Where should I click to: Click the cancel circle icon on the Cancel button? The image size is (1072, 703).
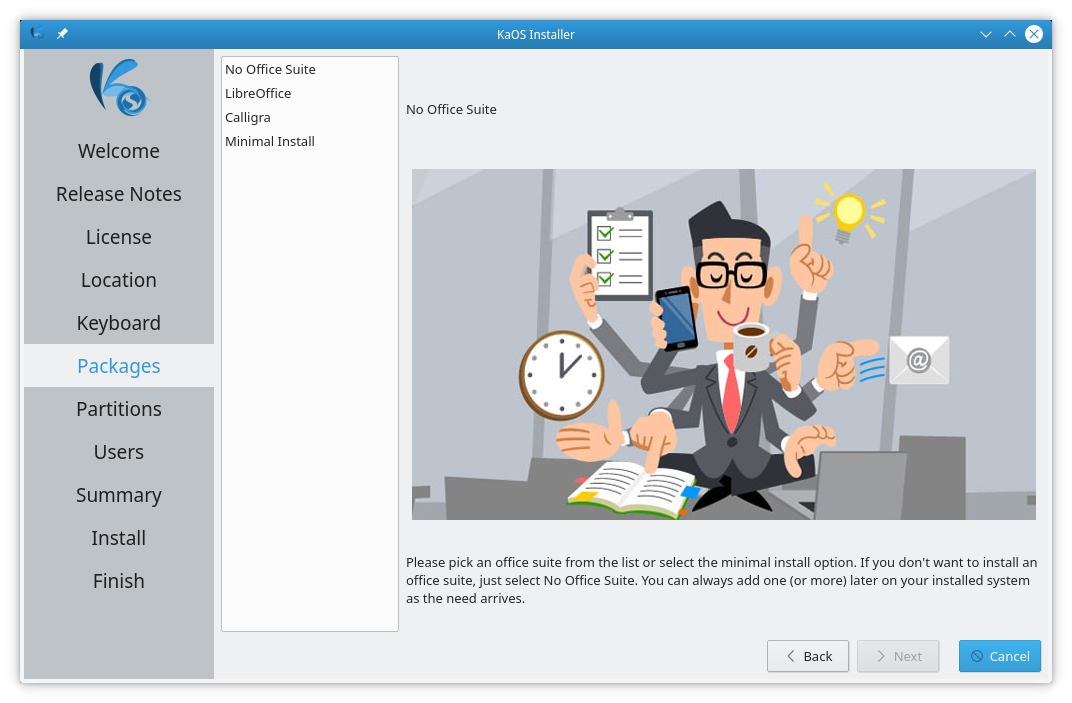(977, 656)
